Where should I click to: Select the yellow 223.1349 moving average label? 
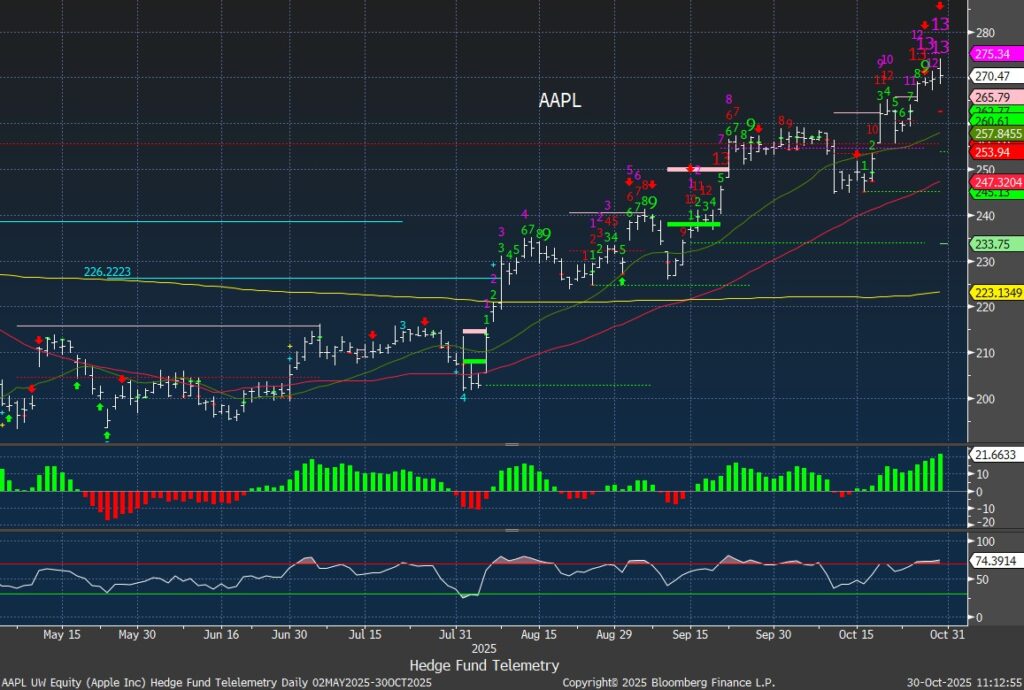click(995, 292)
